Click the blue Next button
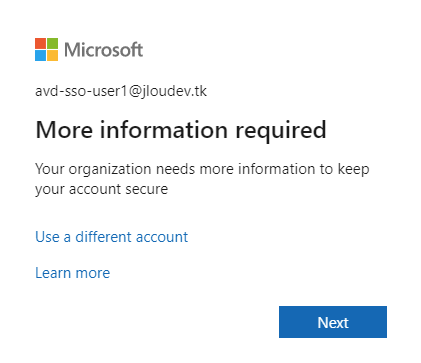The height and width of the screenshot is (363, 421). (333, 322)
